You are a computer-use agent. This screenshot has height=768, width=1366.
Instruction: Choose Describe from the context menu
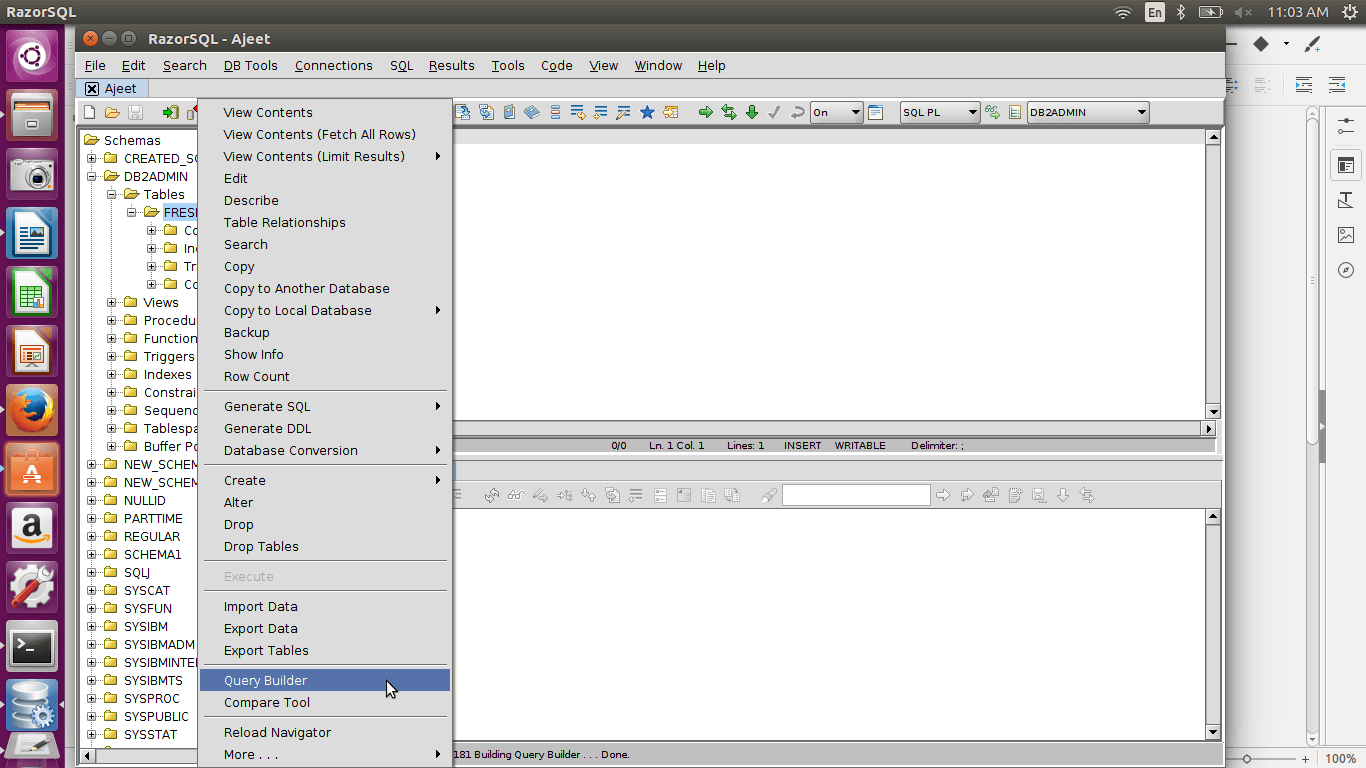tap(325, 200)
